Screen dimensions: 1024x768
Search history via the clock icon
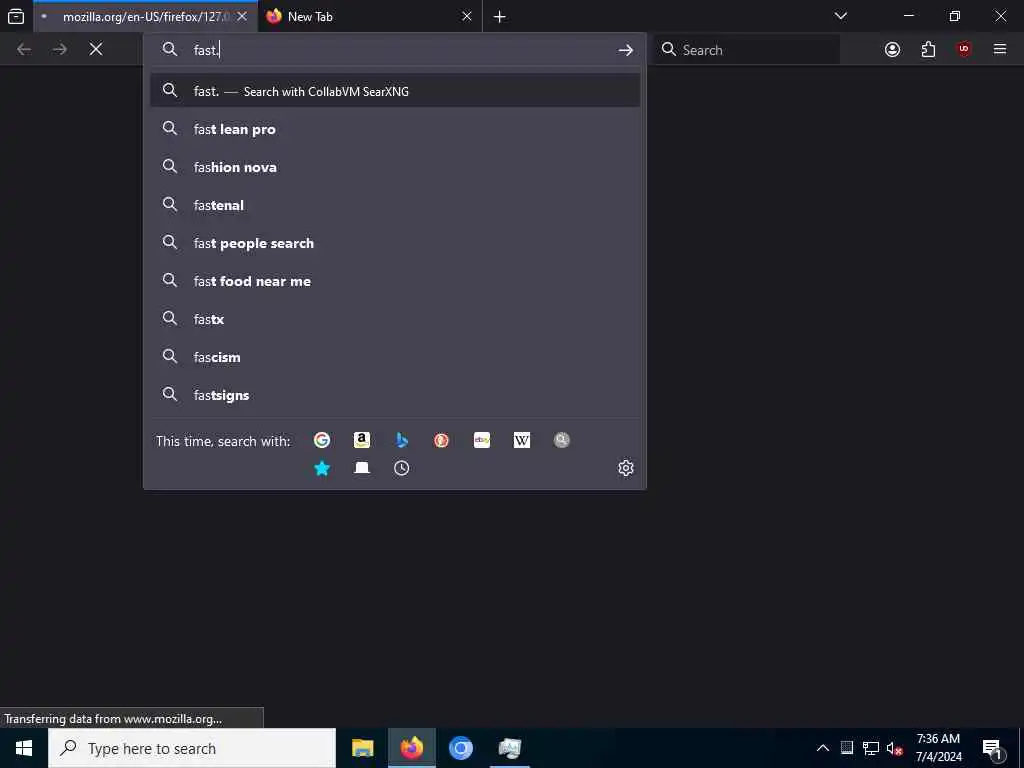pos(402,468)
